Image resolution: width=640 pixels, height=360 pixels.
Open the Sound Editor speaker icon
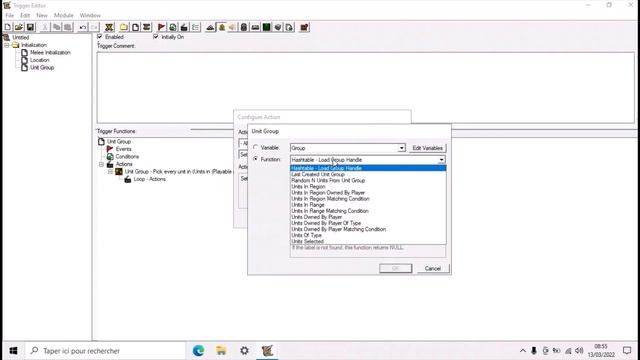tap(233, 27)
